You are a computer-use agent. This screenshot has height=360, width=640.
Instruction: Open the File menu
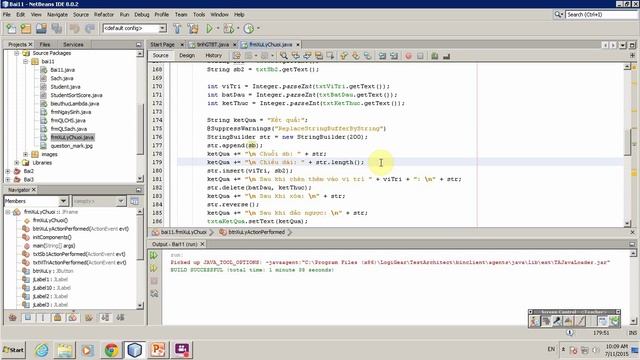pos(7,15)
